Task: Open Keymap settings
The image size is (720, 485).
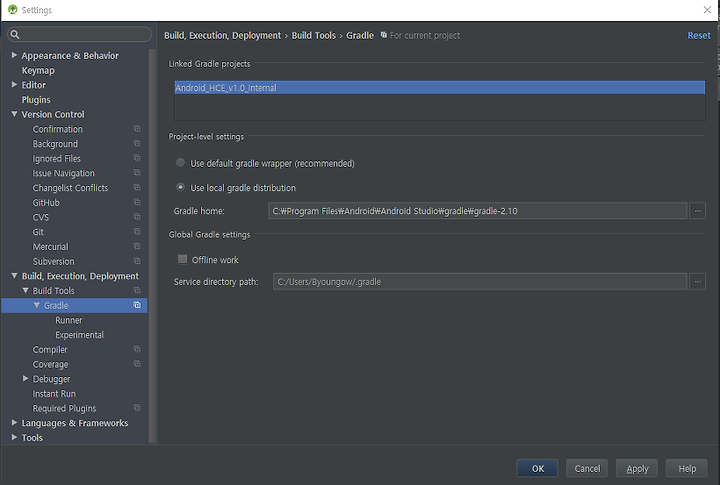Action: [x=38, y=70]
